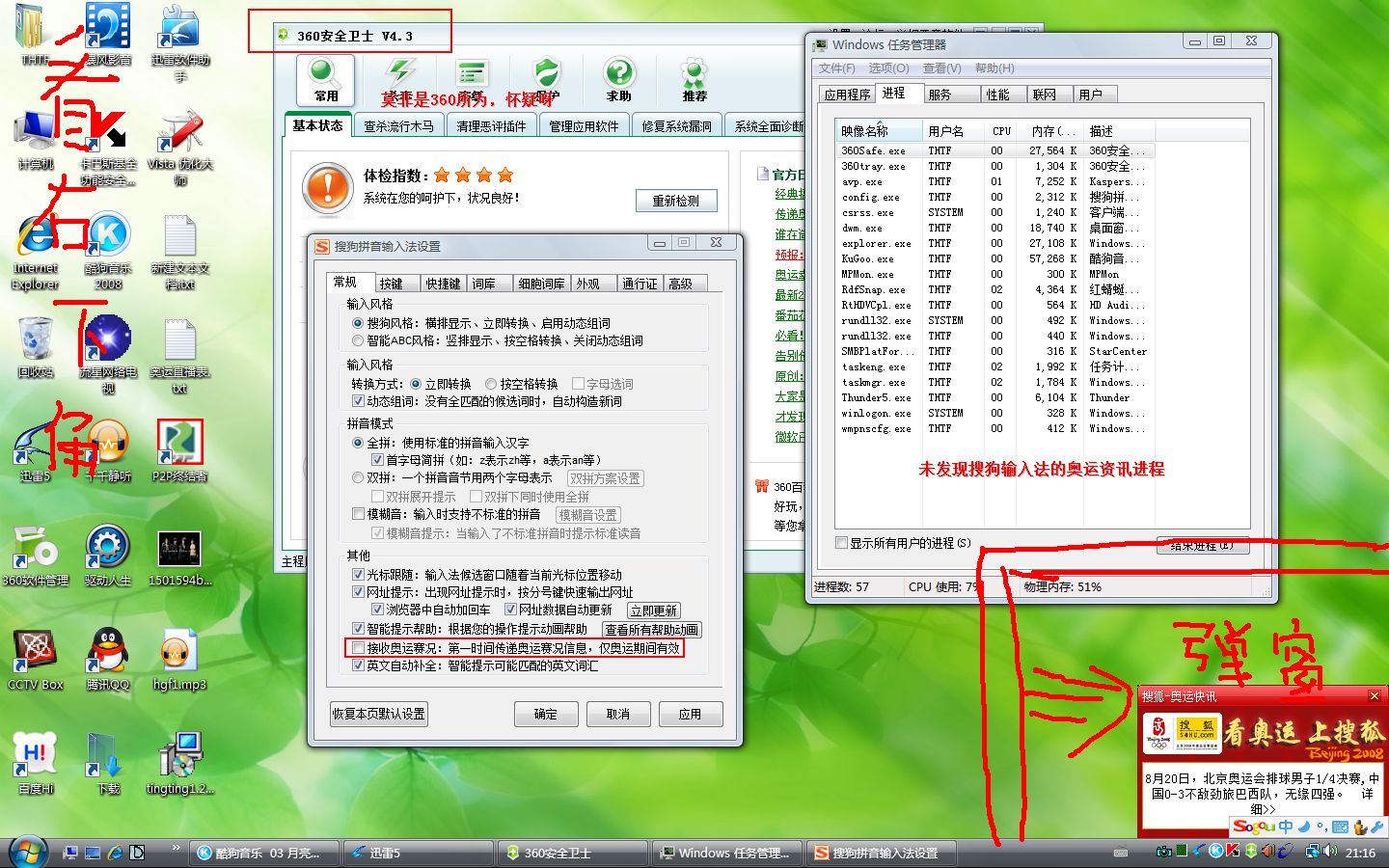Open 文件(F) menu in Task Manager
The image size is (1389, 868).
(x=836, y=68)
